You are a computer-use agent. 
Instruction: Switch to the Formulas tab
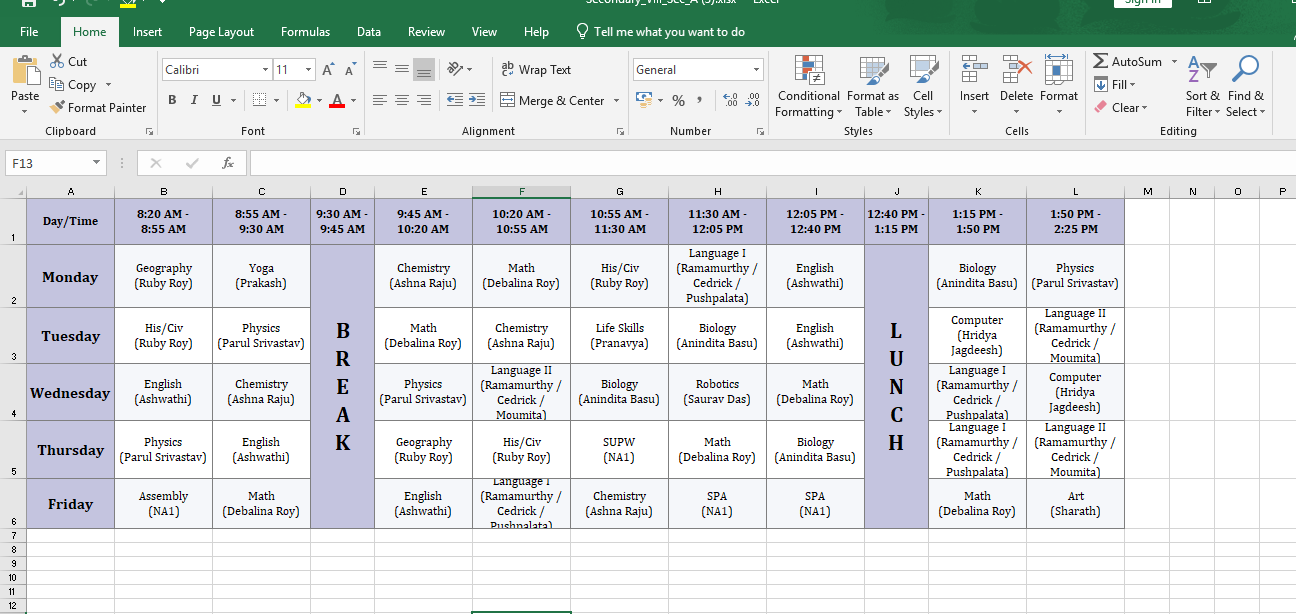(x=305, y=31)
